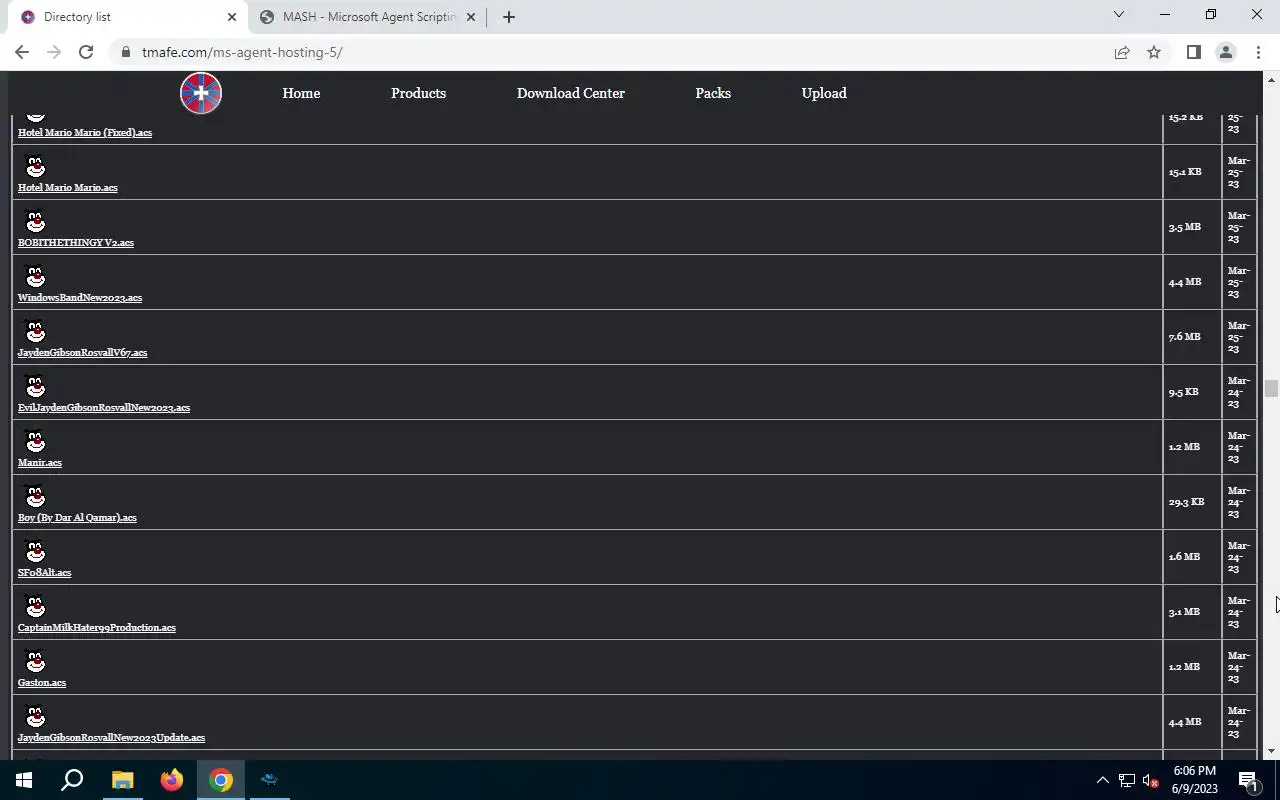Viewport: 1280px width, 800px height.
Task: Open a new browser tab
Action: pos(508,17)
